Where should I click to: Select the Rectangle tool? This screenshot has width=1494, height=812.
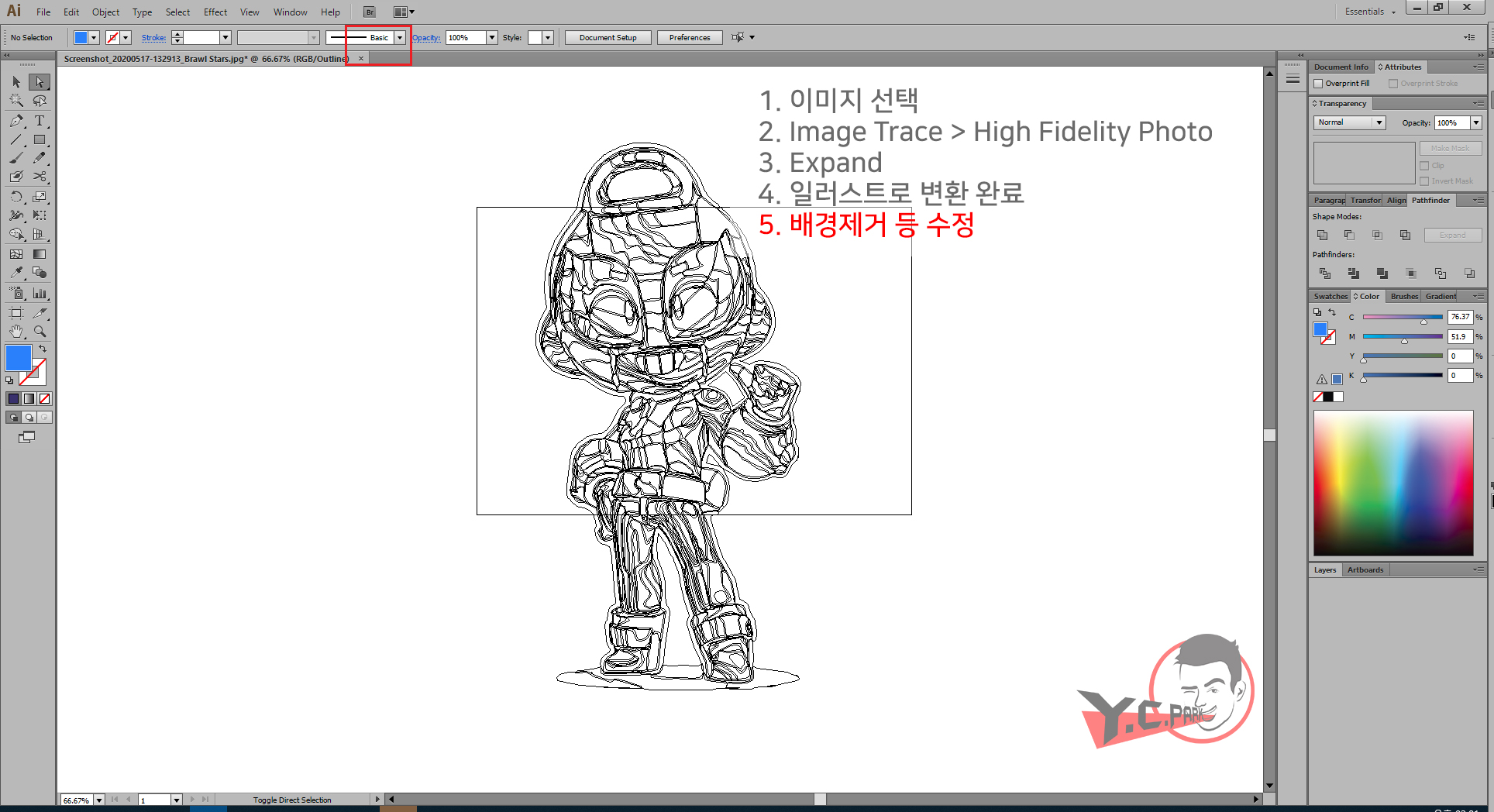click(40, 140)
